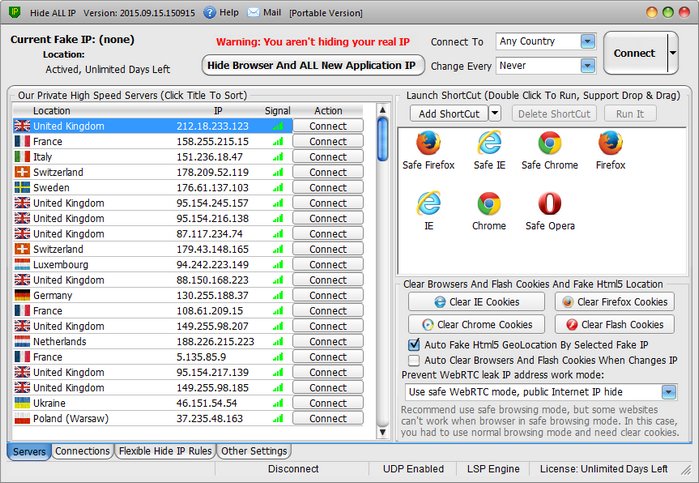Click flag of Switzerland server 178.209.52.119

tap(22, 172)
